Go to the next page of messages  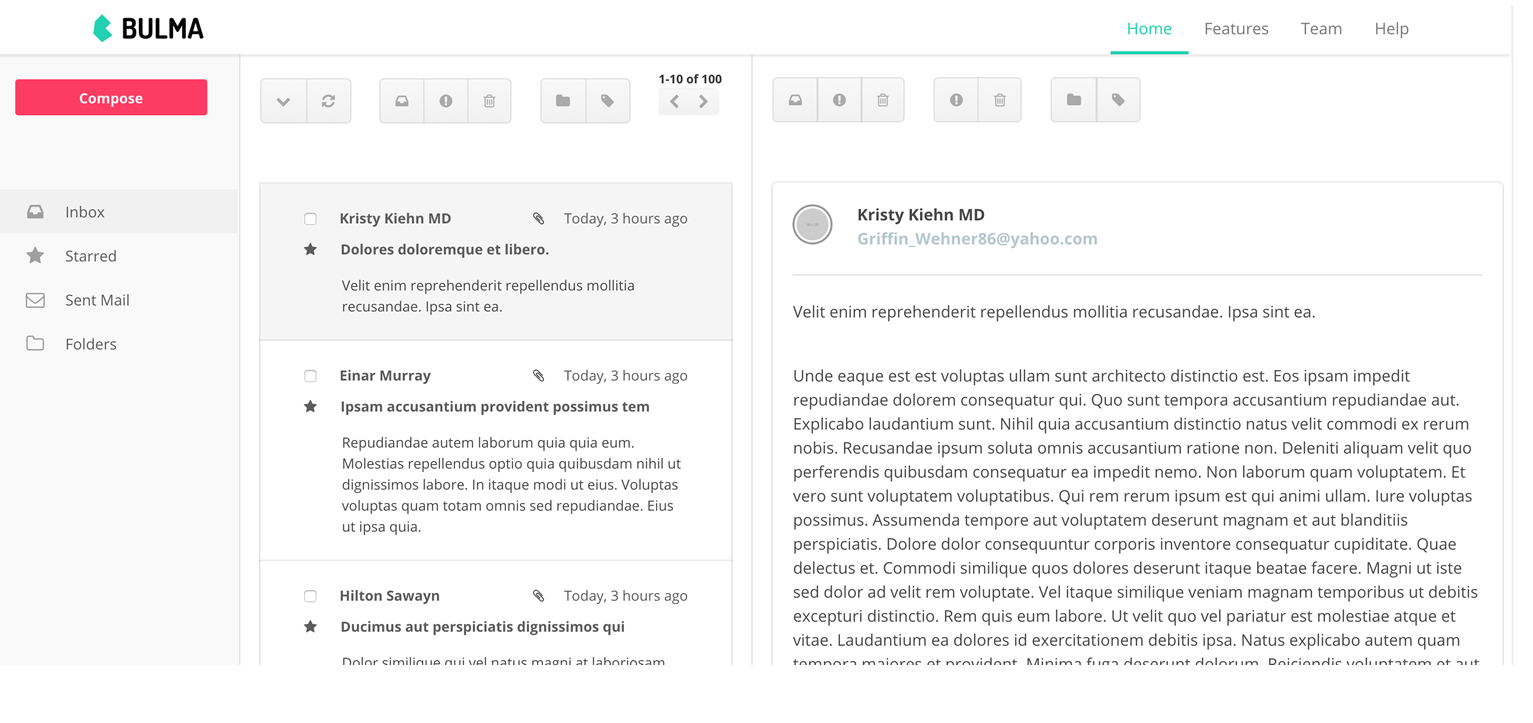(704, 102)
